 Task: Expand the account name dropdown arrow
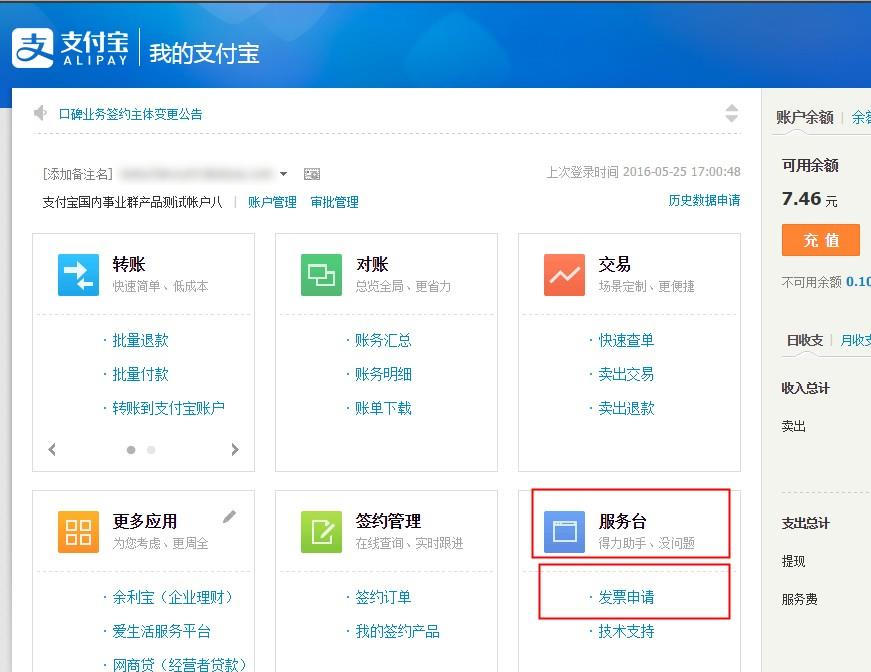click(x=283, y=174)
